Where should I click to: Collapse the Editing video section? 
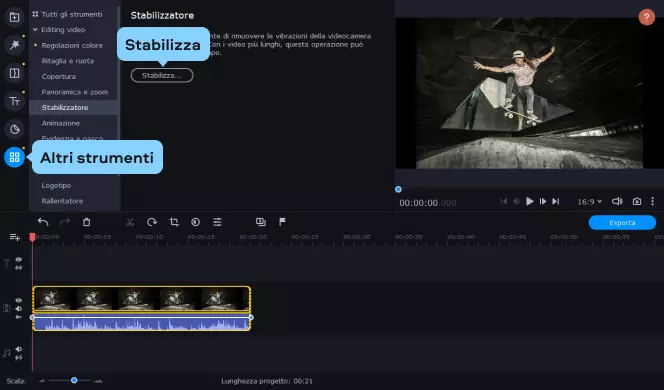[36, 30]
